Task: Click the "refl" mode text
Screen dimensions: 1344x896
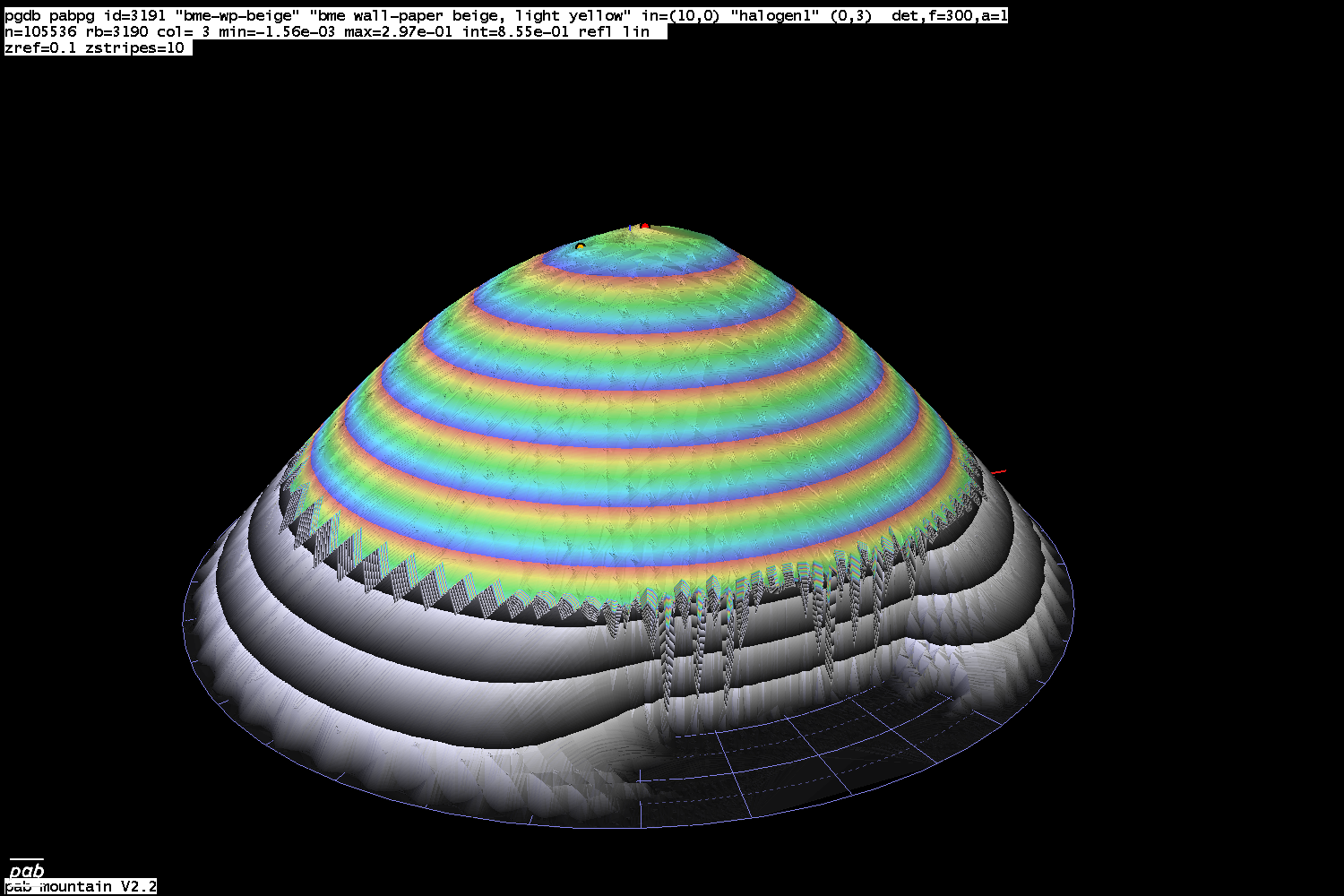Action: click(x=596, y=31)
